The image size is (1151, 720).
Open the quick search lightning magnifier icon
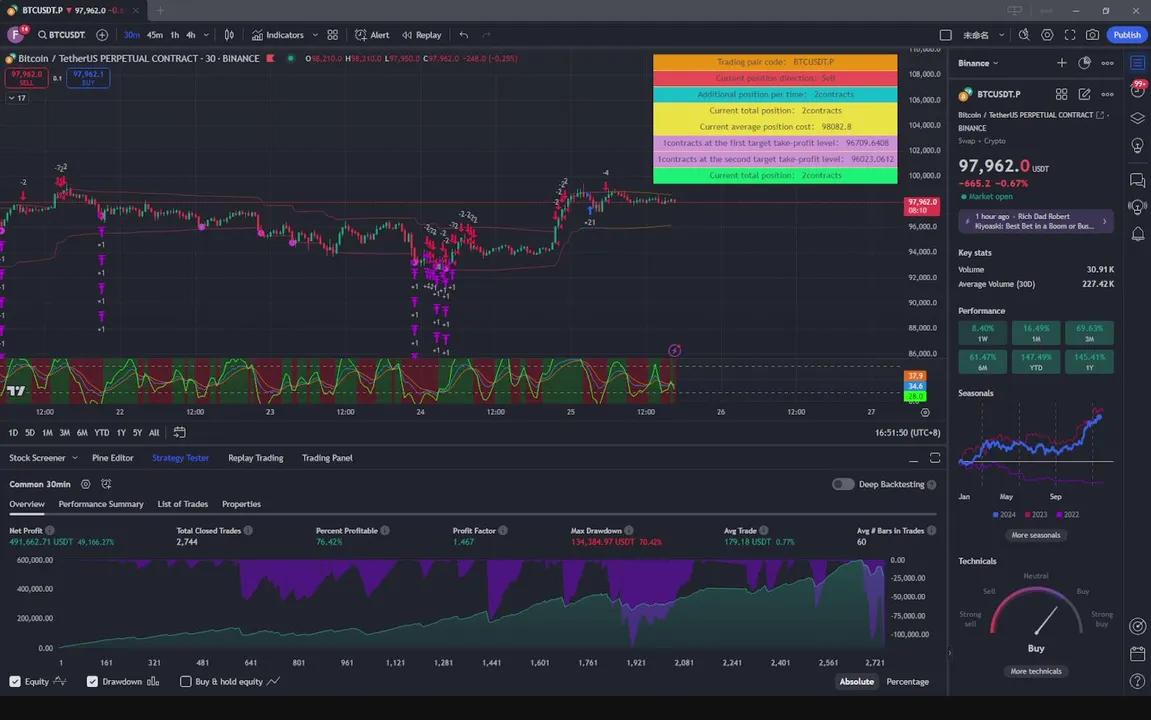pyautogui.click(x=1024, y=34)
